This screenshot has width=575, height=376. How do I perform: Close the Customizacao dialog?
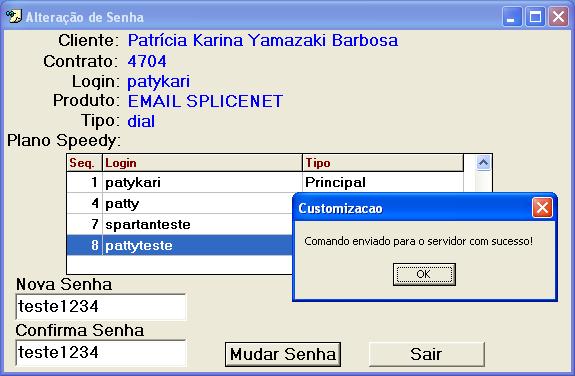(x=542, y=208)
